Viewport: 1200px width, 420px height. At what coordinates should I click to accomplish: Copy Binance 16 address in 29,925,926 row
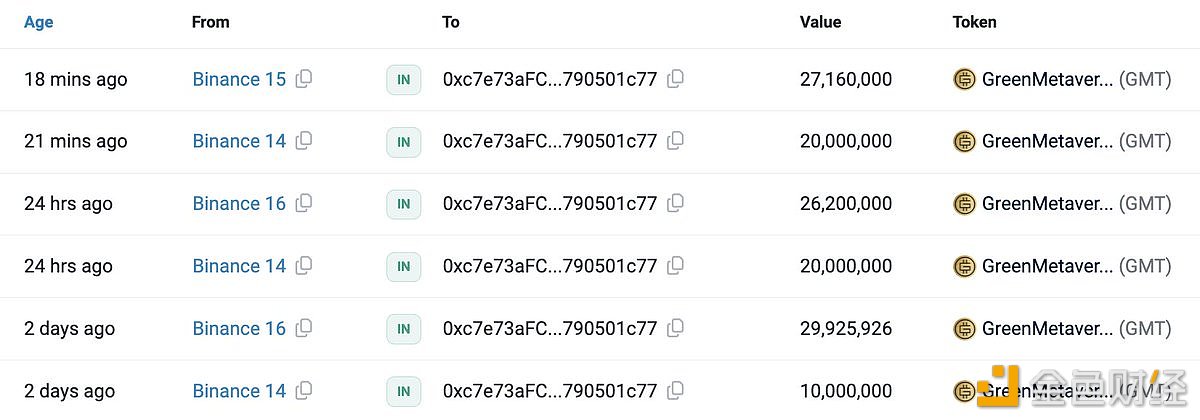tap(304, 328)
